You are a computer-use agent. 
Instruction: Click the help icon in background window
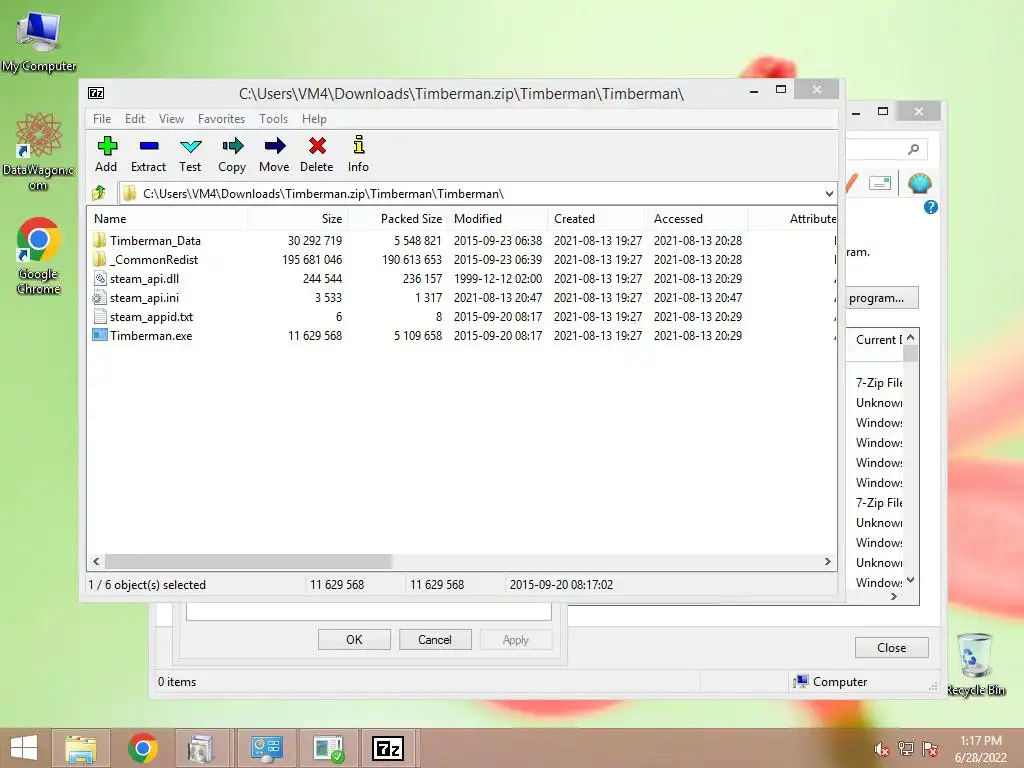pyautogui.click(x=931, y=207)
